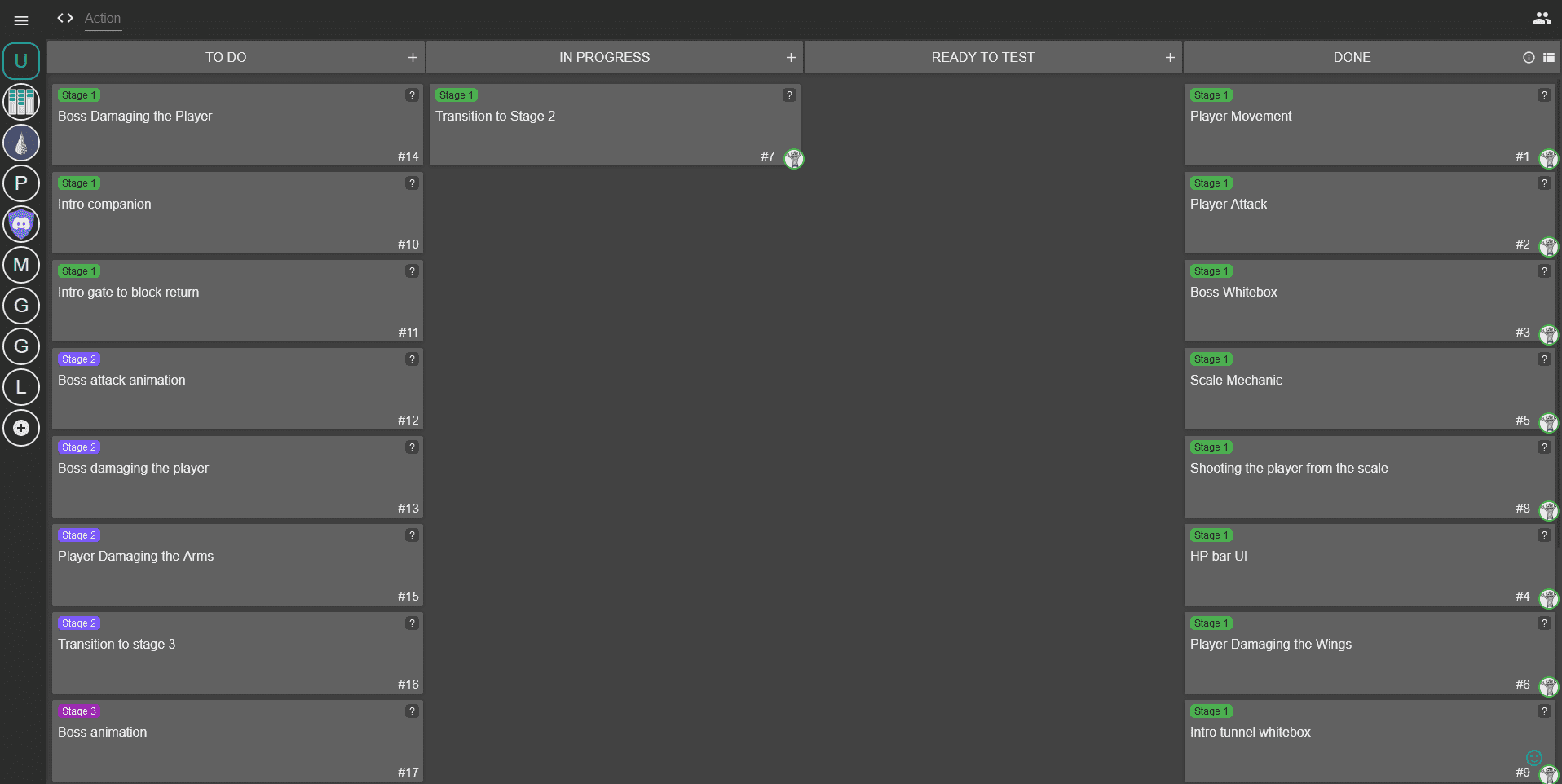
Task: Click the info icon in DONE header
Action: 1529,58
